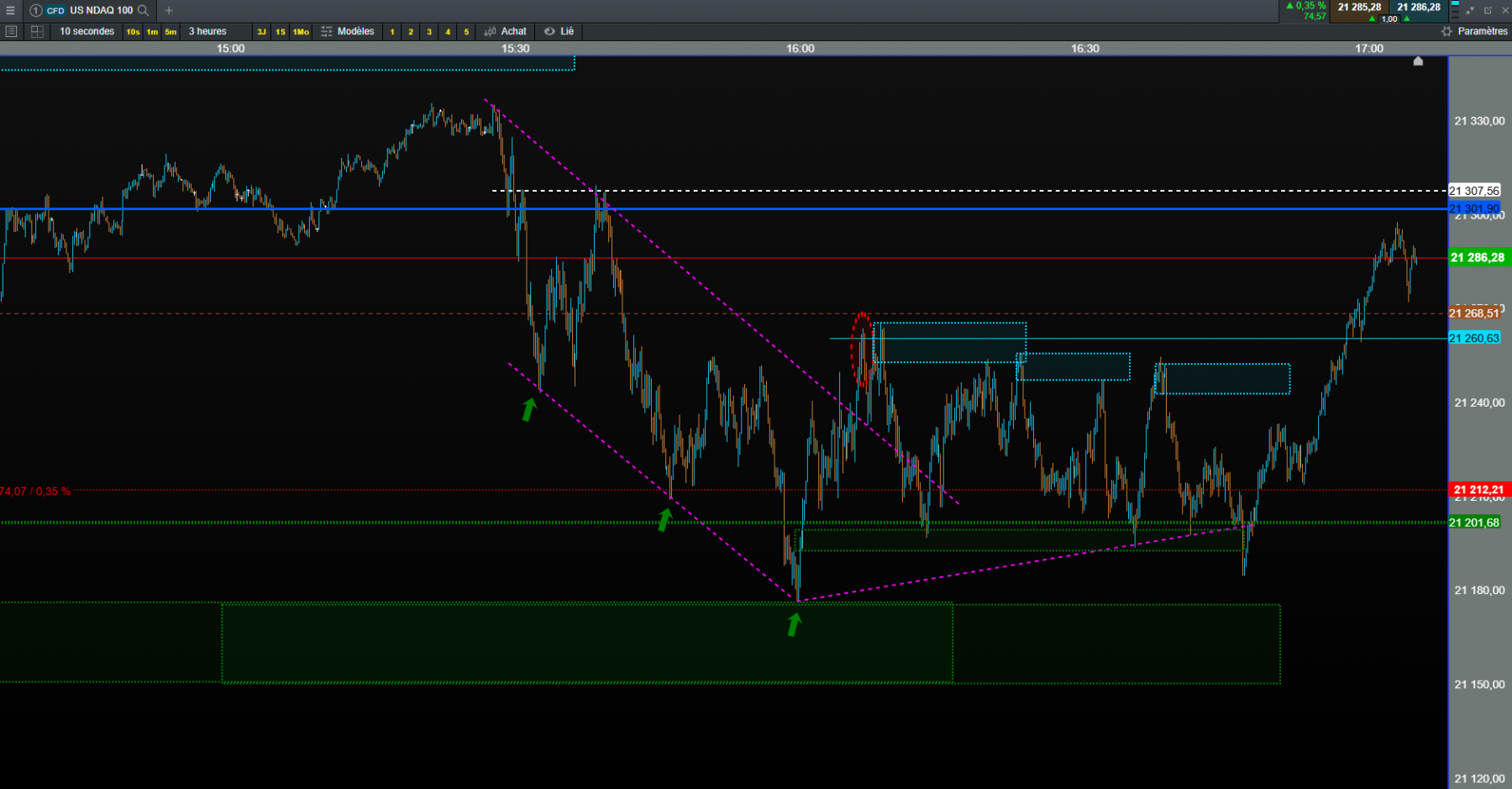
Task: Click the 17:00 time axis label
Action: point(1368,49)
